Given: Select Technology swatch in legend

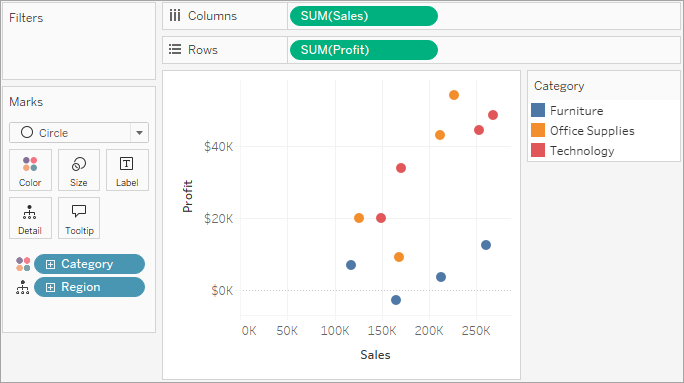Looking at the screenshot, I should 538,150.
